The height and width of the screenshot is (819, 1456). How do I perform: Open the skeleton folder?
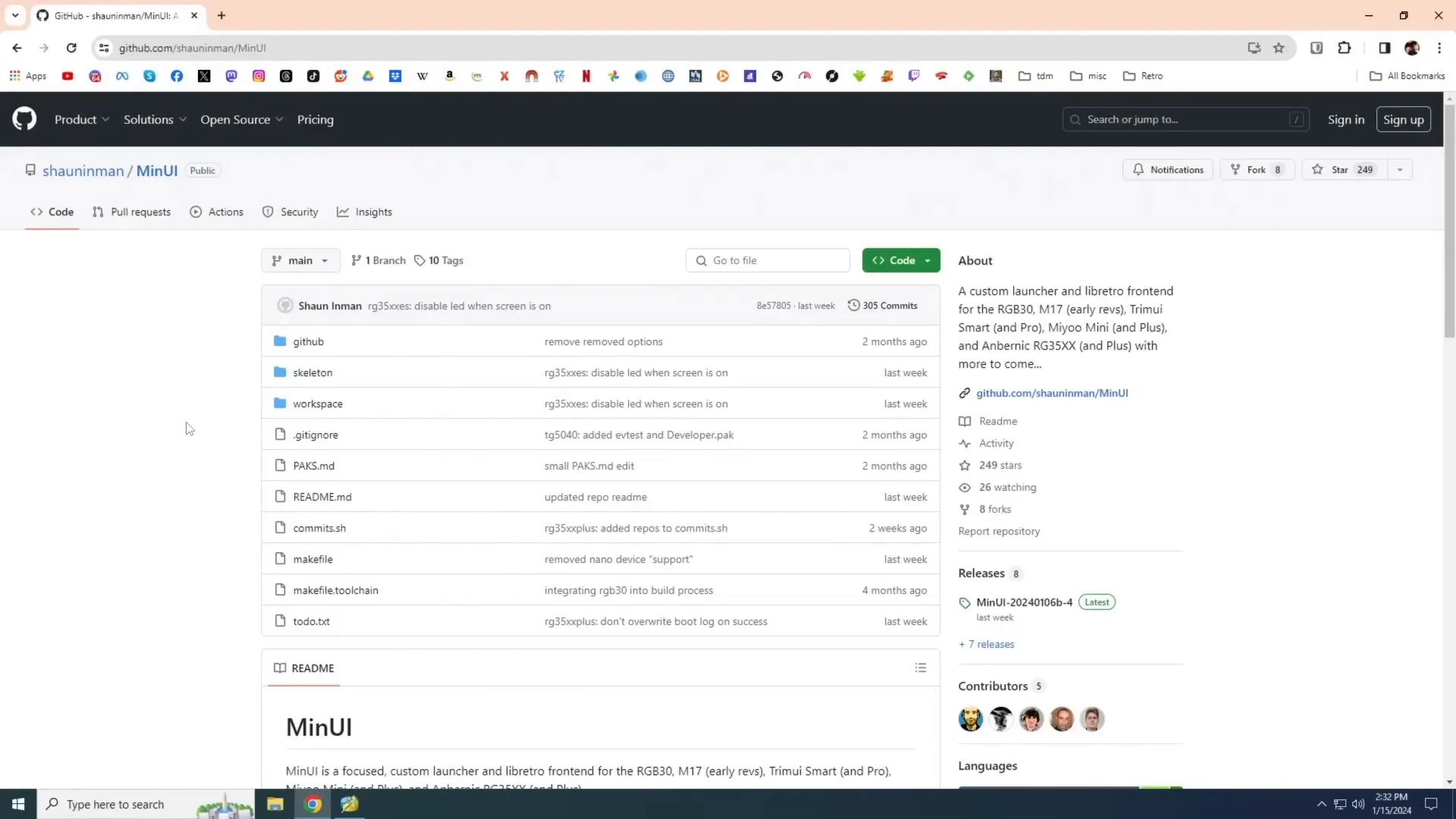tap(312, 373)
